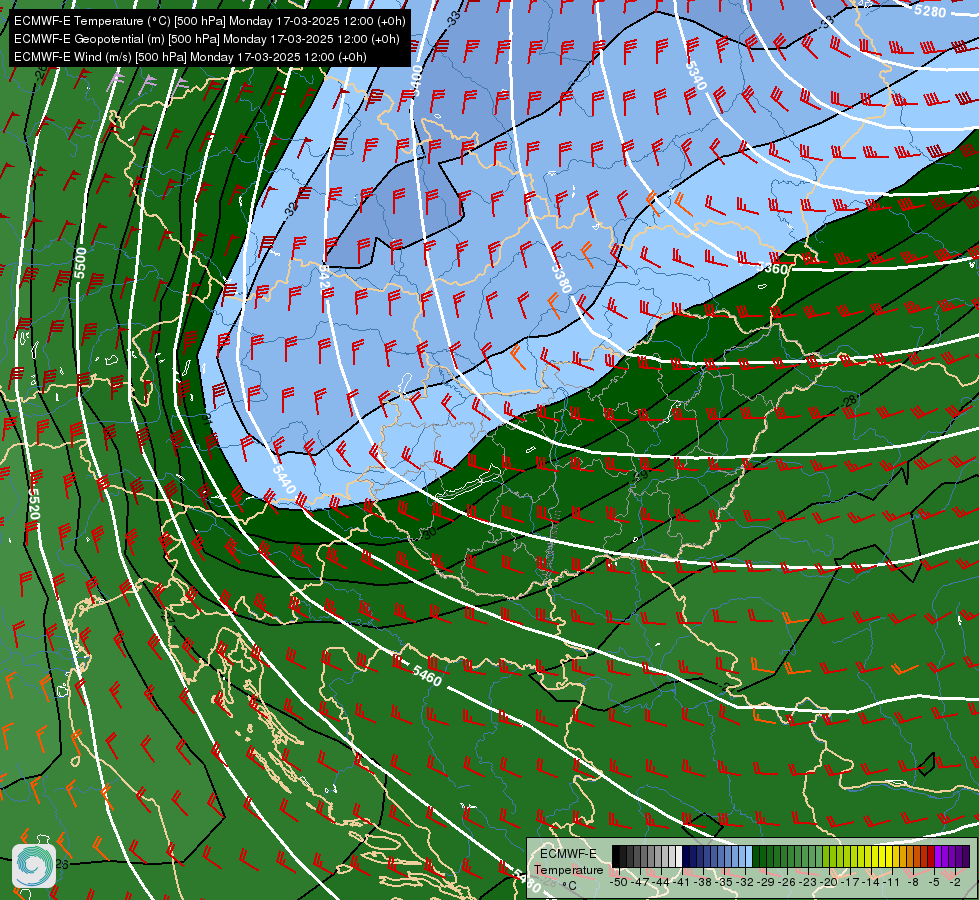Click the -32 value on temperature scale
This screenshot has height=900, width=979.
745,882
